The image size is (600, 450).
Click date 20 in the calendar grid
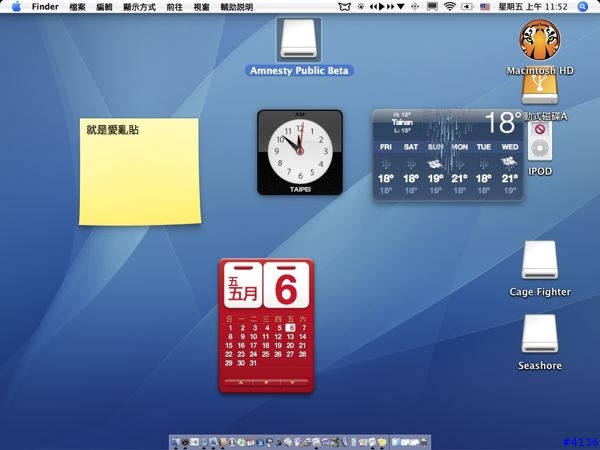(x=290, y=346)
